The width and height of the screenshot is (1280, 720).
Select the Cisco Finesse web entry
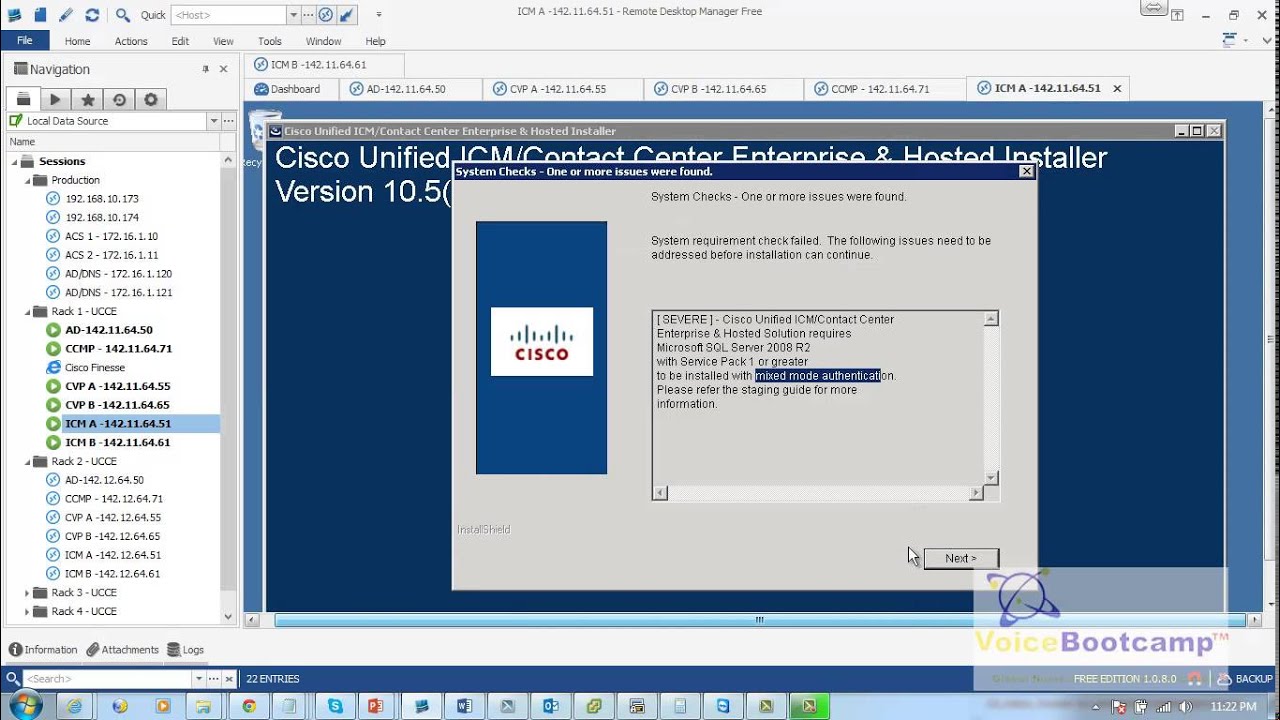(x=94, y=367)
